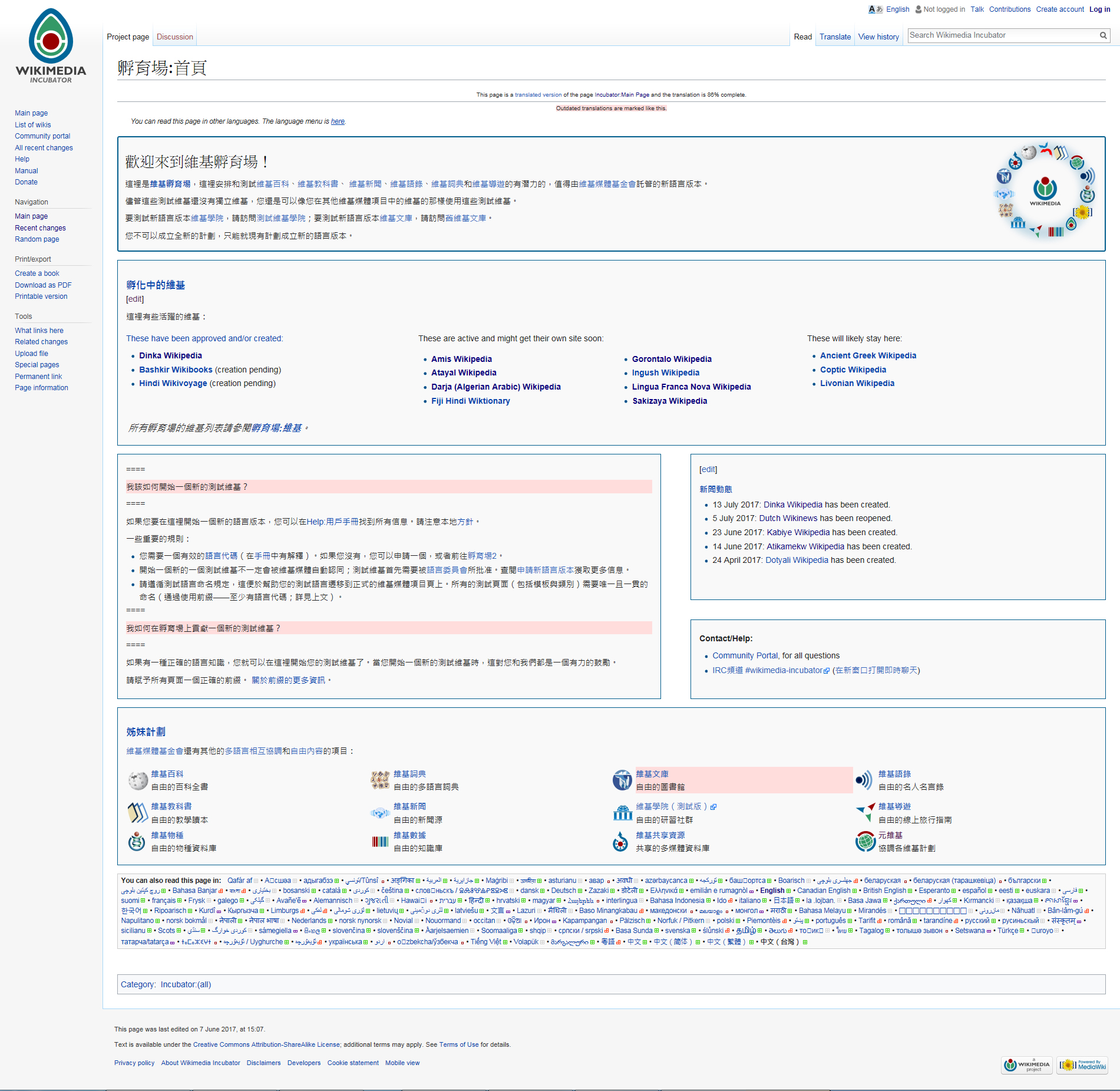The height and width of the screenshot is (1091, 1120).
Task: Click edit link in the news box
Action: coord(708,470)
